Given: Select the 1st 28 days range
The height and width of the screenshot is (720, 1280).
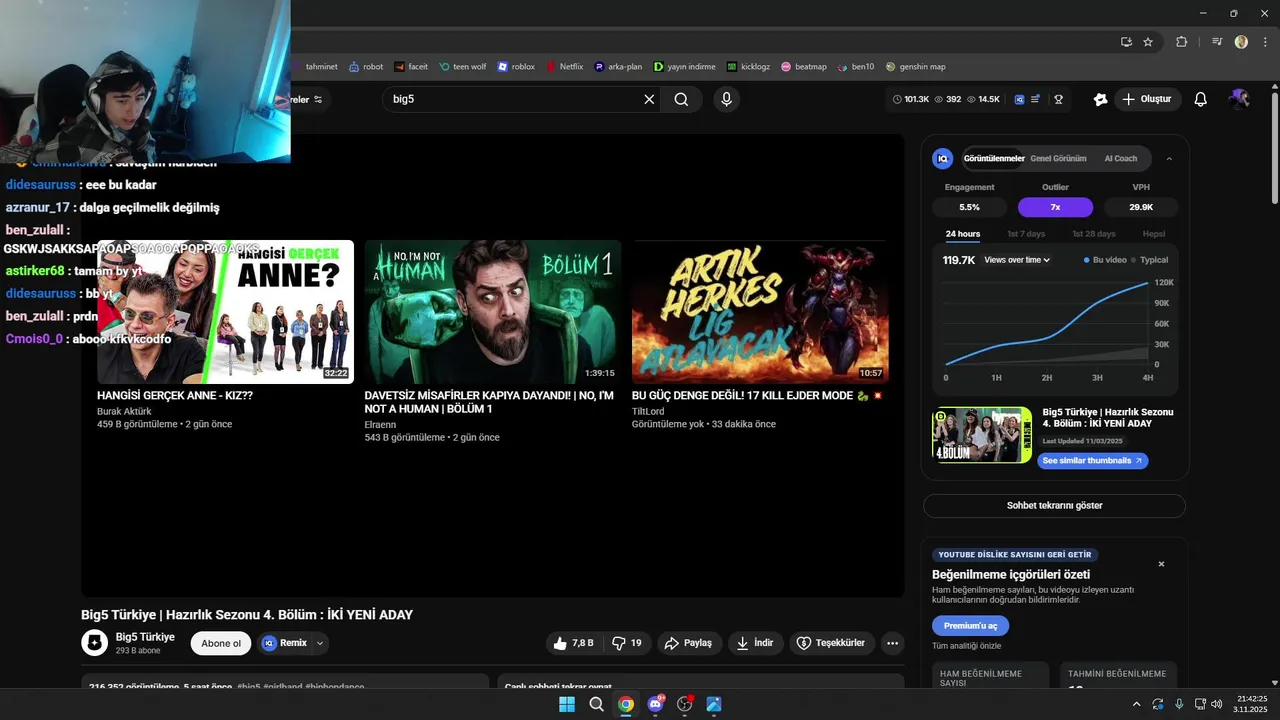Looking at the screenshot, I should (x=1093, y=234).
